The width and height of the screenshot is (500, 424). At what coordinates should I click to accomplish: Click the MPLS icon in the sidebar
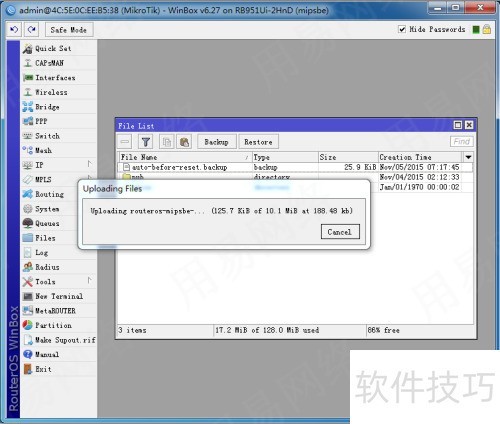(28, 180)
